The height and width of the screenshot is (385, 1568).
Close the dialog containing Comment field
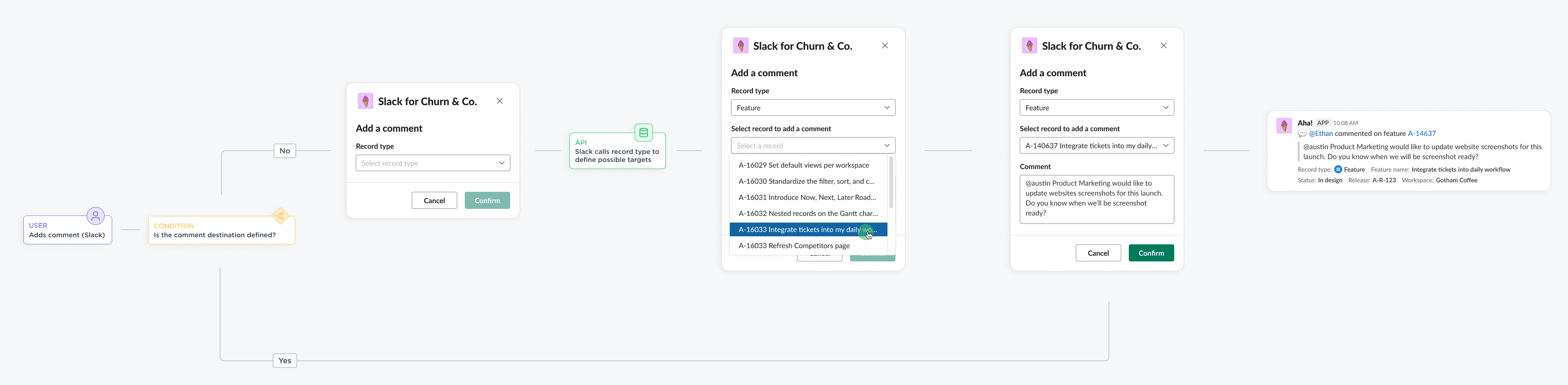(x=1164, y=45)
